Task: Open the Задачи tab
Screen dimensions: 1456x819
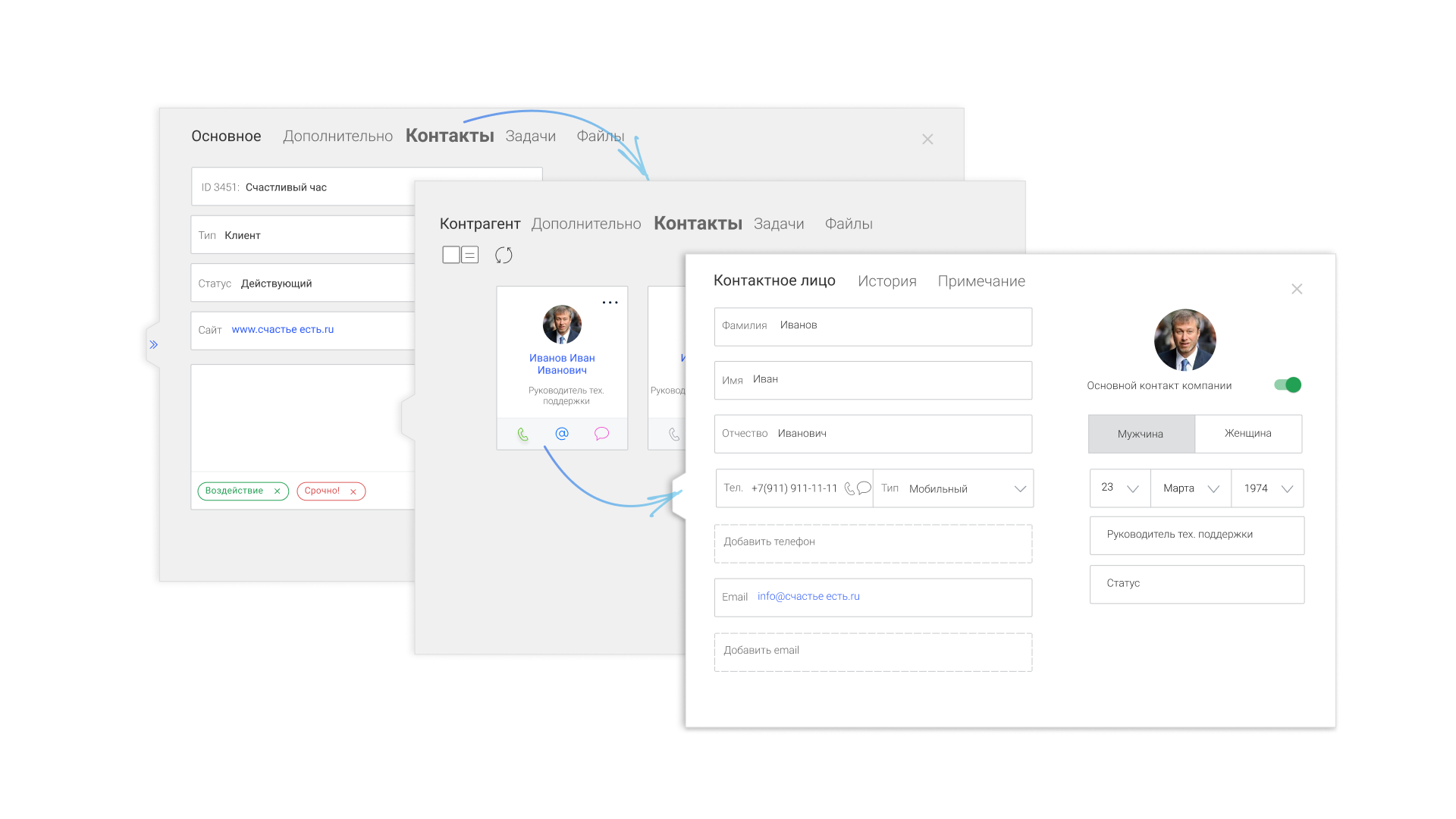Action: click(778, 224)
